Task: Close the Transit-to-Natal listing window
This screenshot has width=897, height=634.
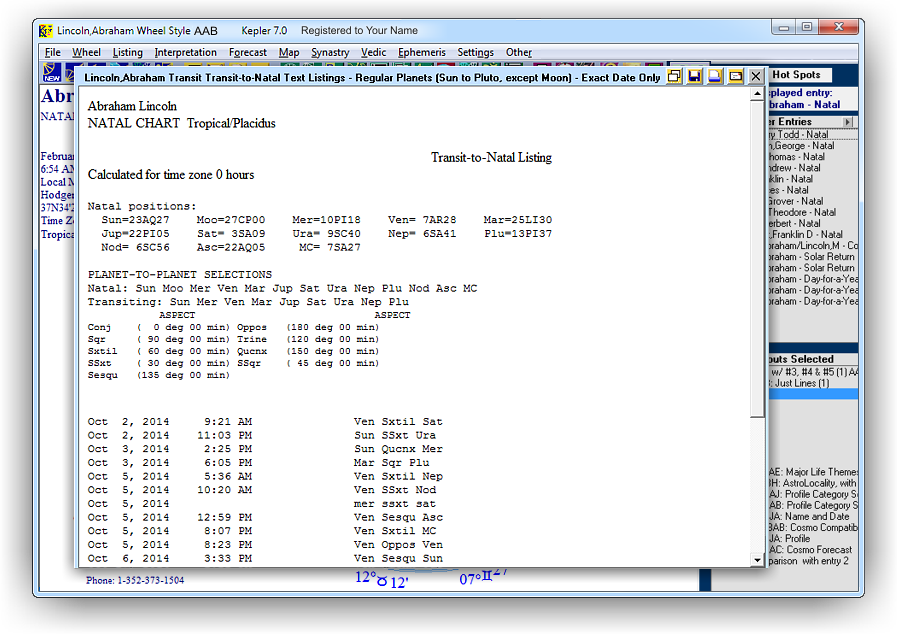Action: tap(756, 76)
